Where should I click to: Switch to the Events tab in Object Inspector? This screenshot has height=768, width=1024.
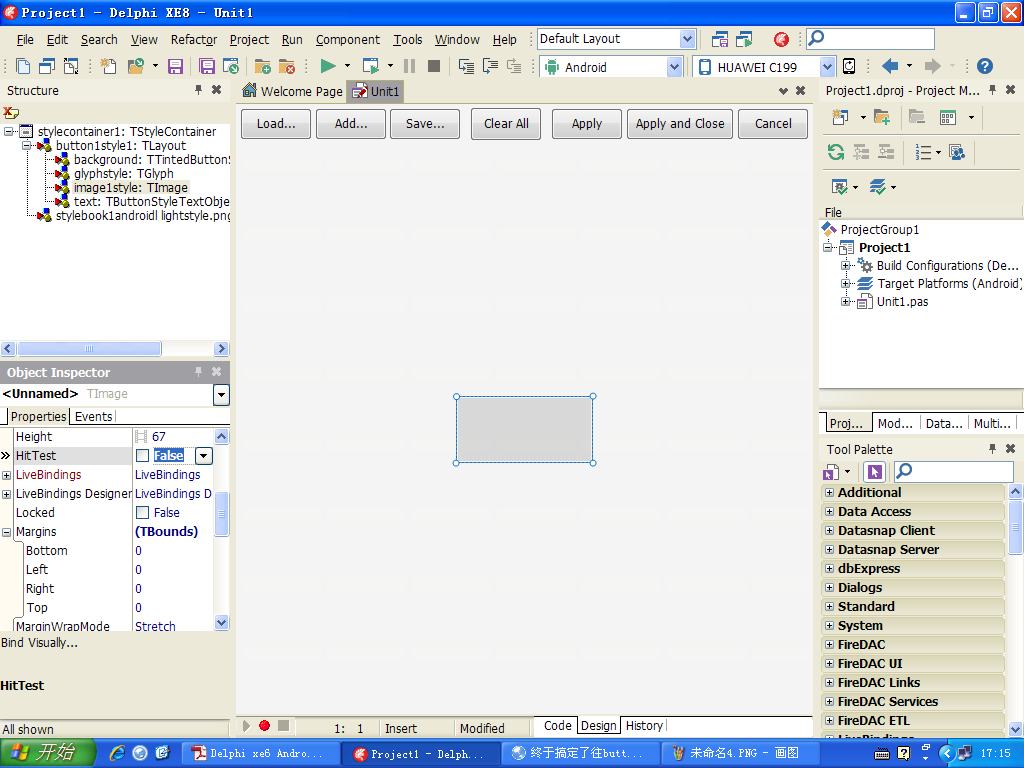point(94,416)
